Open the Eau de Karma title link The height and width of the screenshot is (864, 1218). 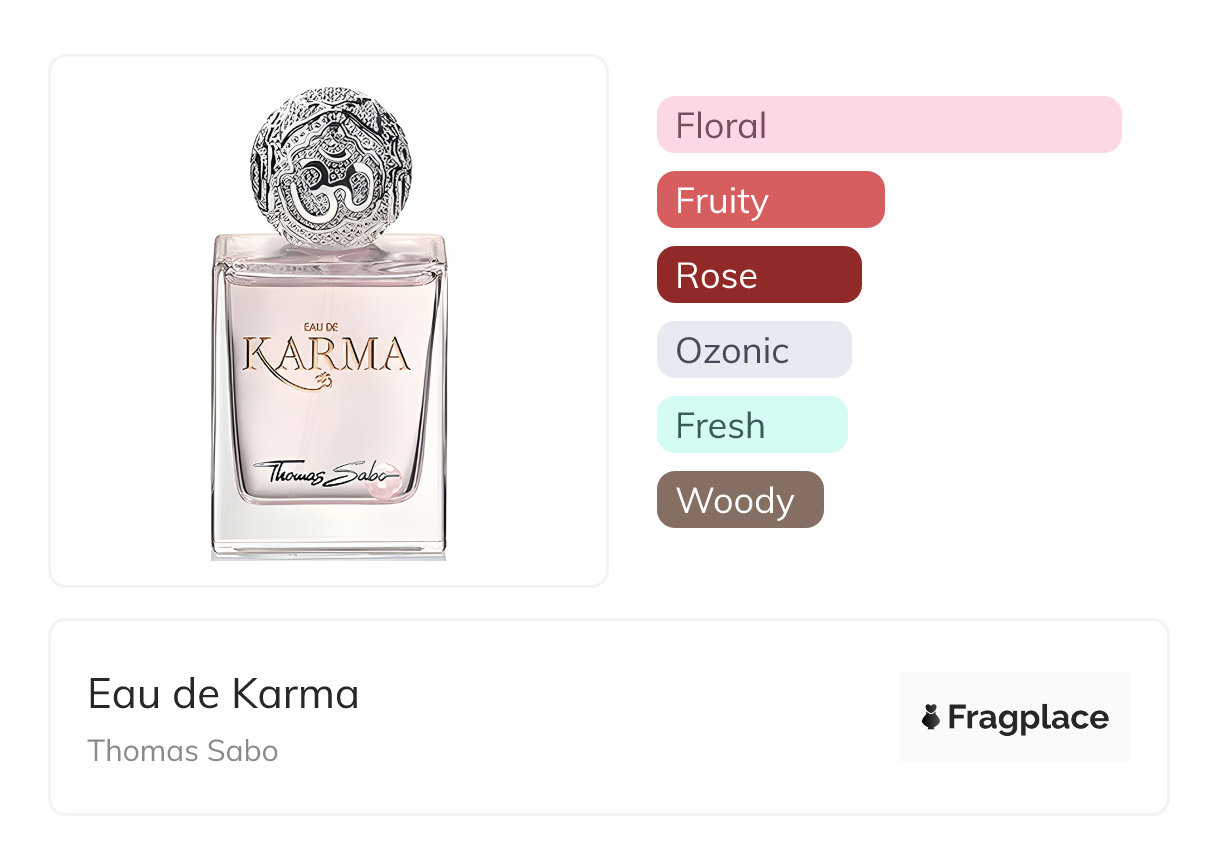click(223, 693)
